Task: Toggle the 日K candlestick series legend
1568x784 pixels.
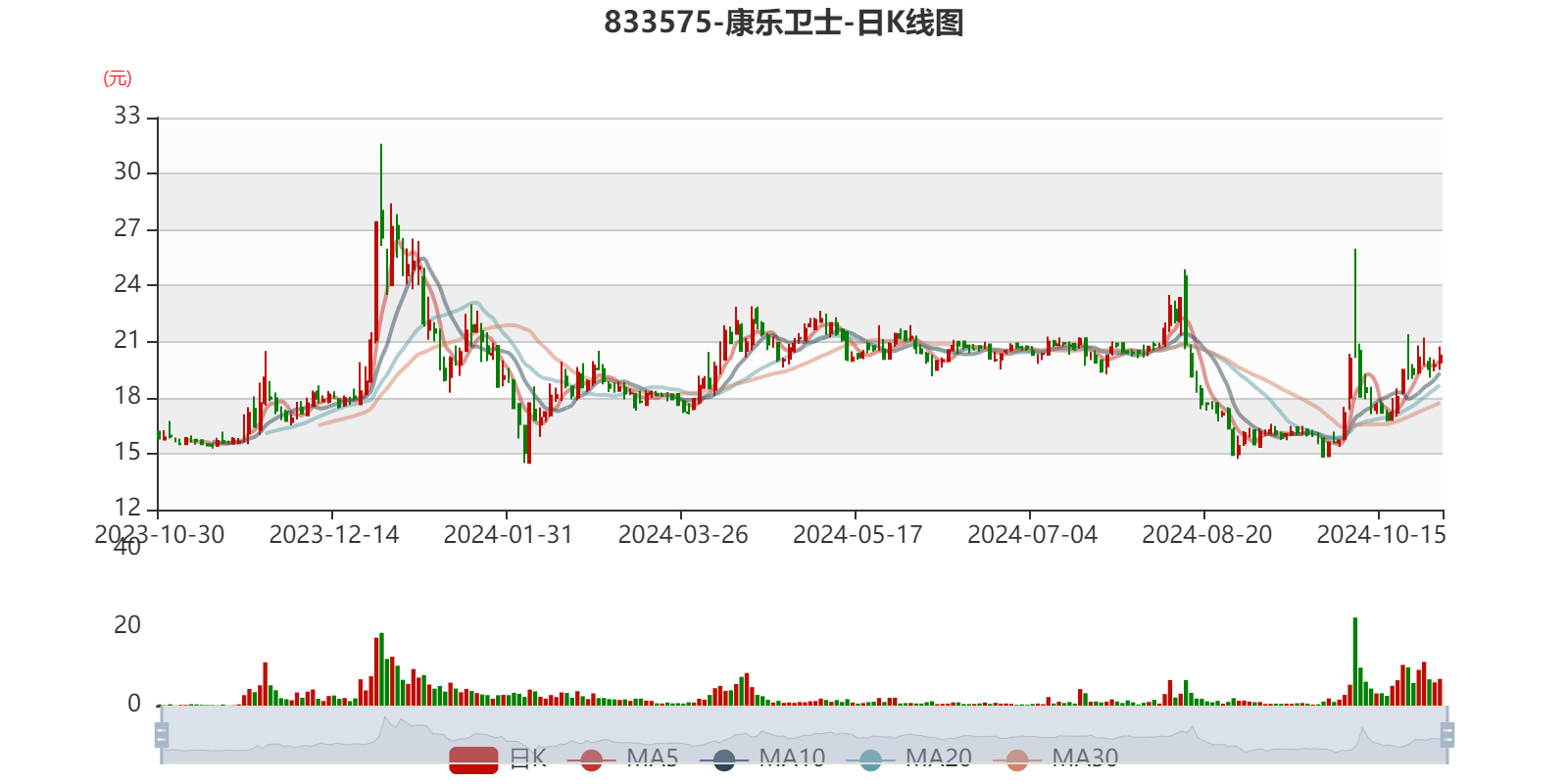Action: pos(498,759)
